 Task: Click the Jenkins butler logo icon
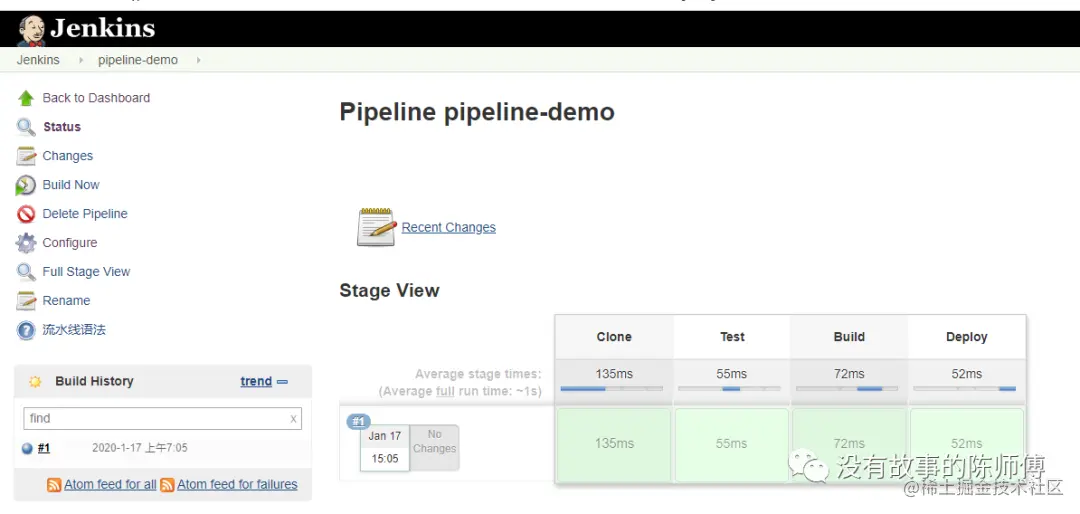click(31, 30)
